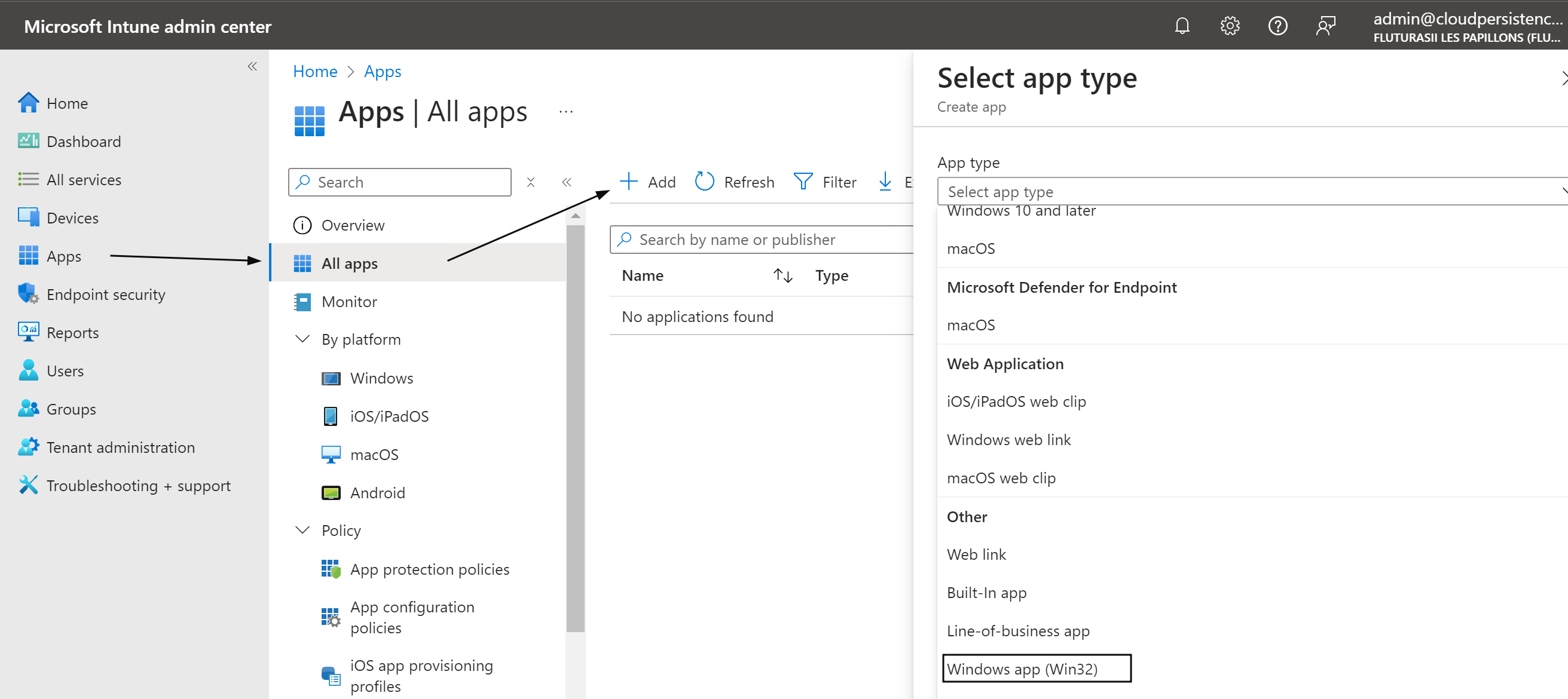This screenshot has width=1568, height=699.
Task: Sort the list by Name column arrows
Action: tap(783, 275)
